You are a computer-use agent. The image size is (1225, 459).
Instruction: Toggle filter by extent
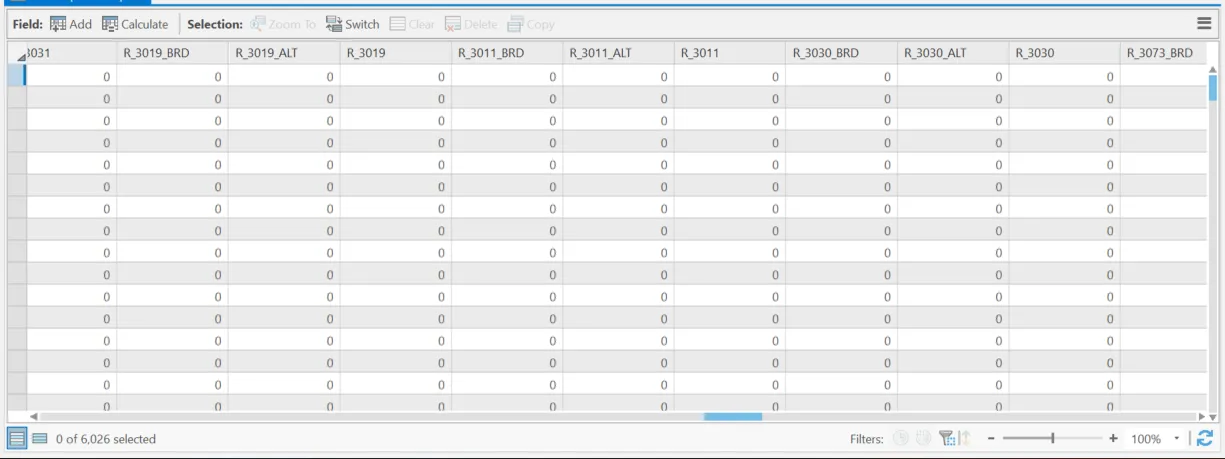click(x=946, y=439)
